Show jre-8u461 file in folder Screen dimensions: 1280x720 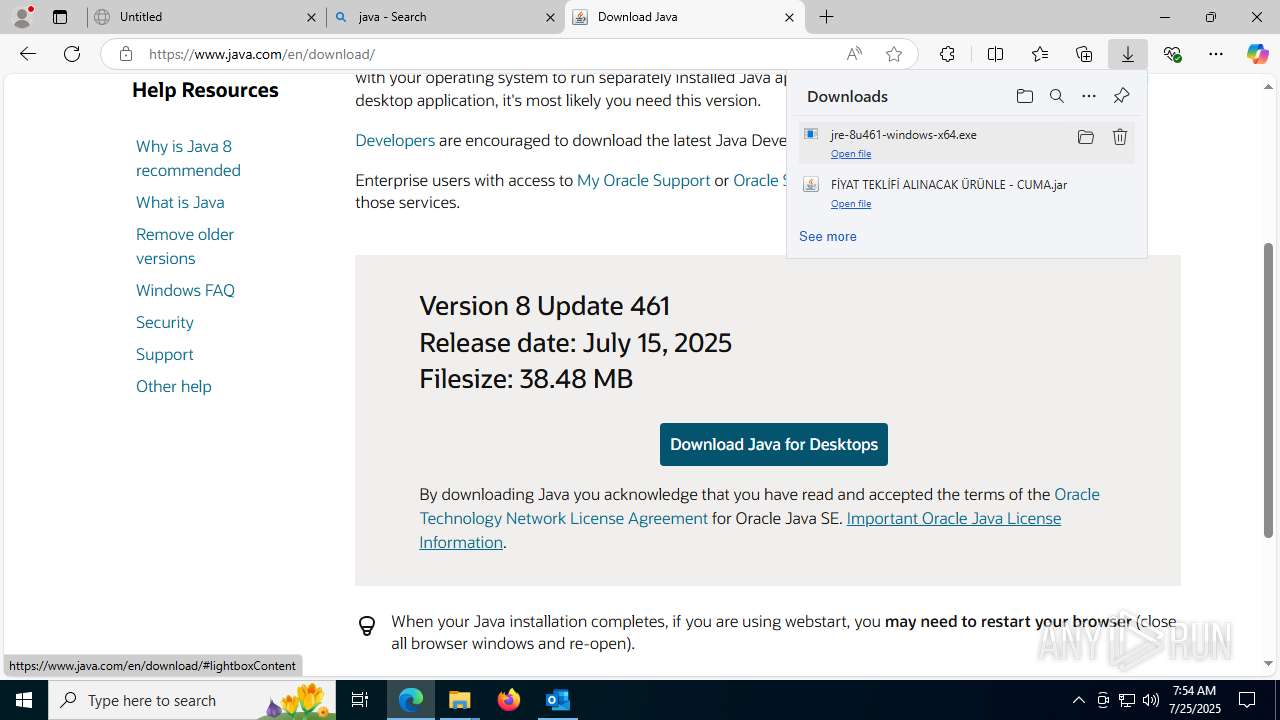(1086, 137)
